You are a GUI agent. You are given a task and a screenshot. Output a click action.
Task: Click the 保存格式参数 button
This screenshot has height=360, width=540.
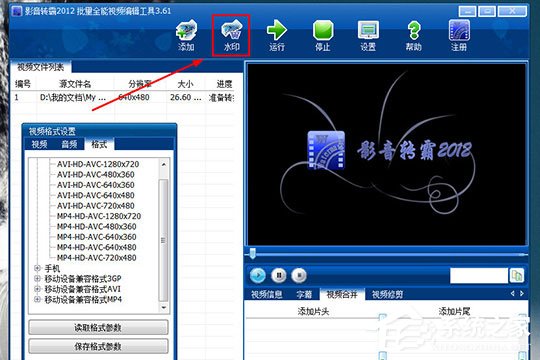click(98, 346)
